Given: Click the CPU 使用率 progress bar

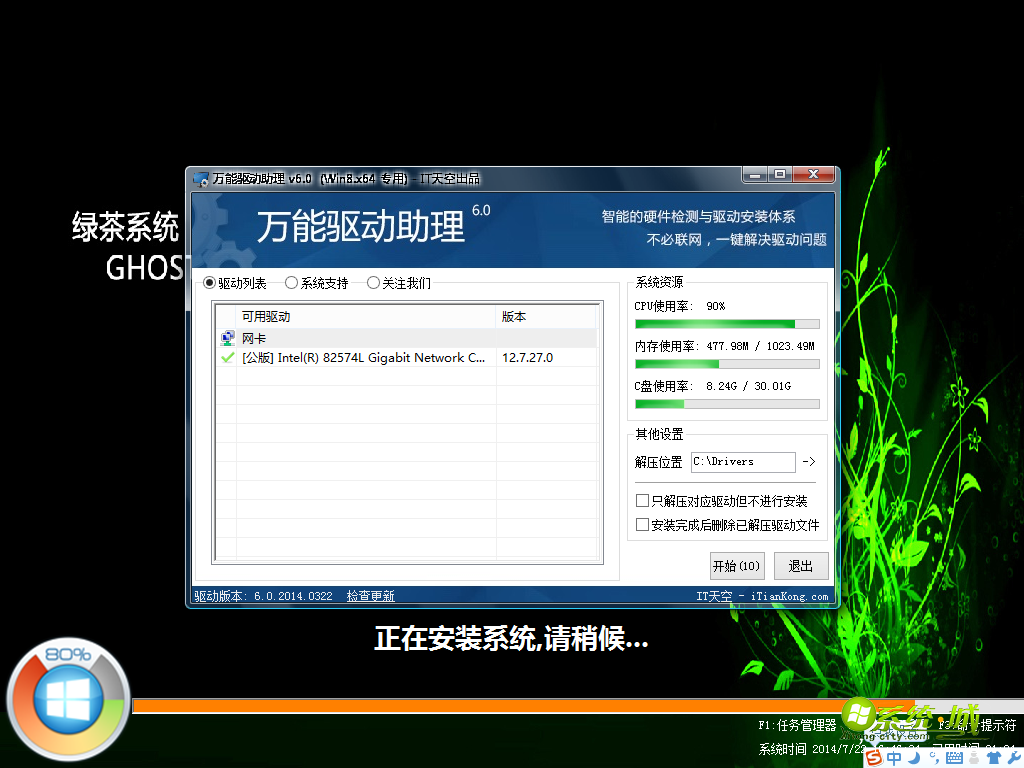Looking at the screenshot, I should (726, 323).
